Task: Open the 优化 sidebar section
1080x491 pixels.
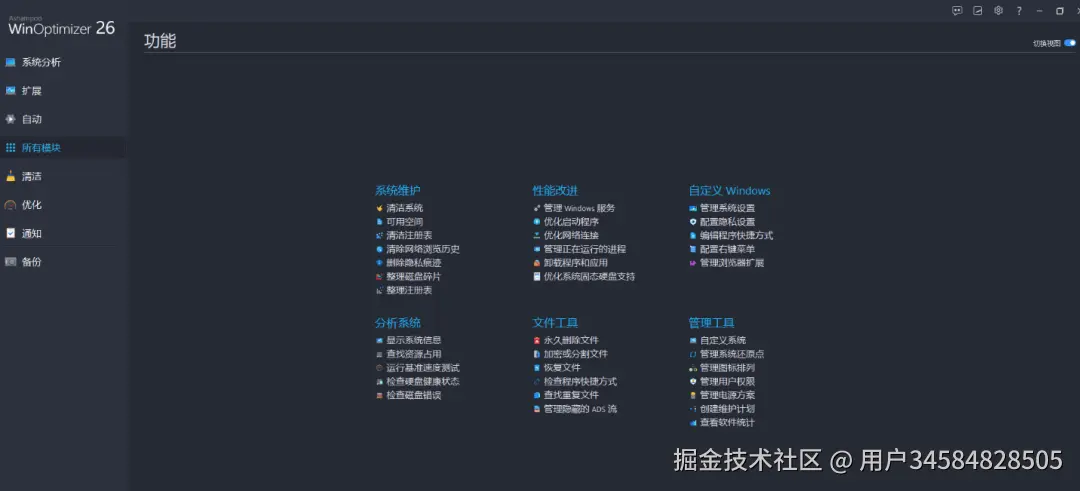Action: (x=32, y=205)
